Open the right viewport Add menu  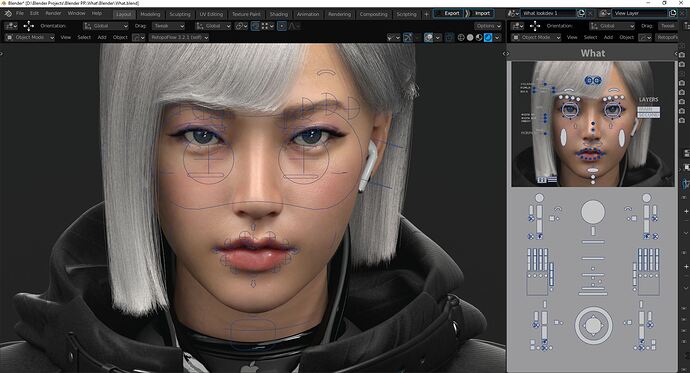pyautogui.click(x=608, y=37)
